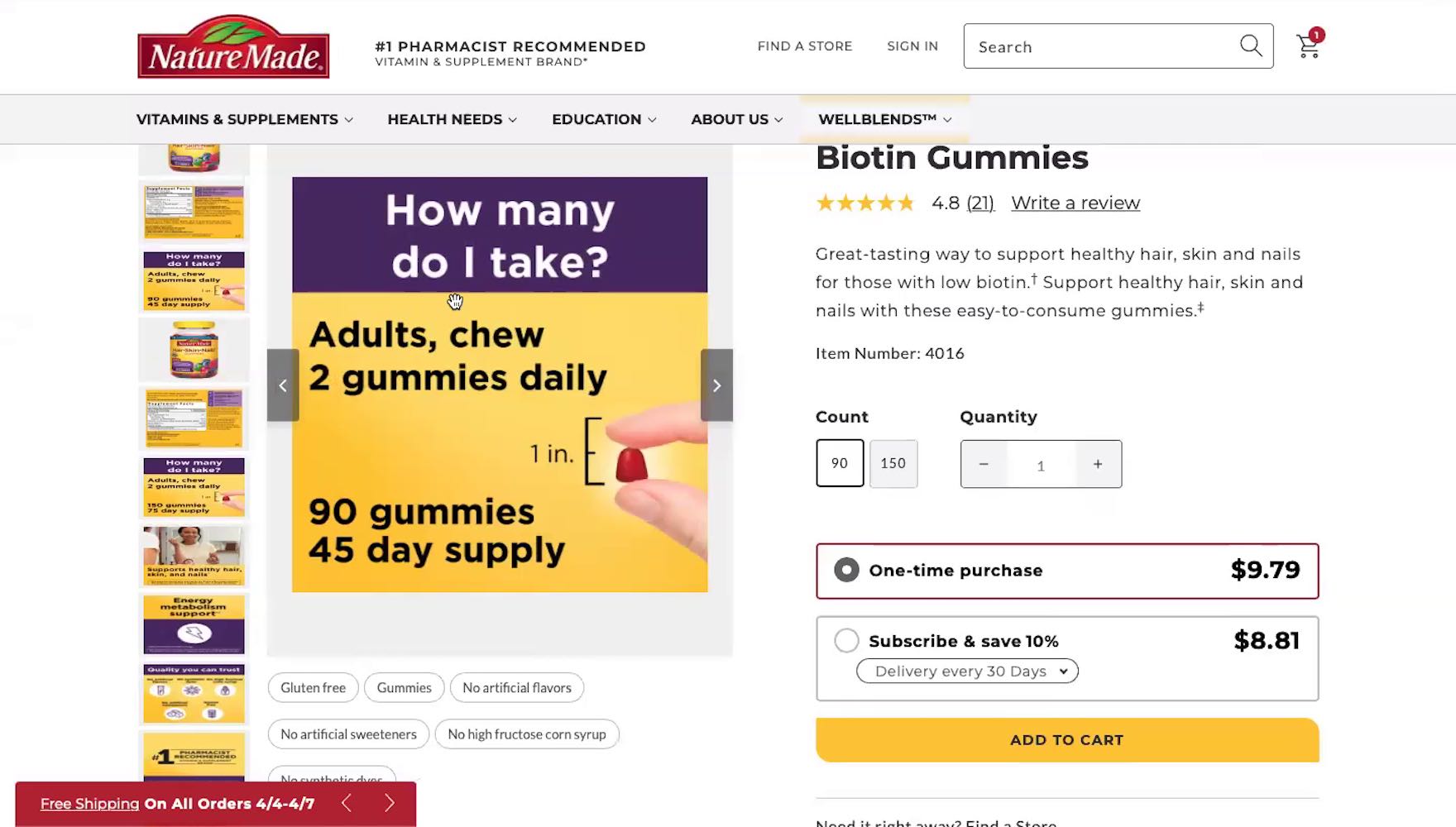Go to next product image arrow
Screen dimensions: 1456x827
[716, 385]
